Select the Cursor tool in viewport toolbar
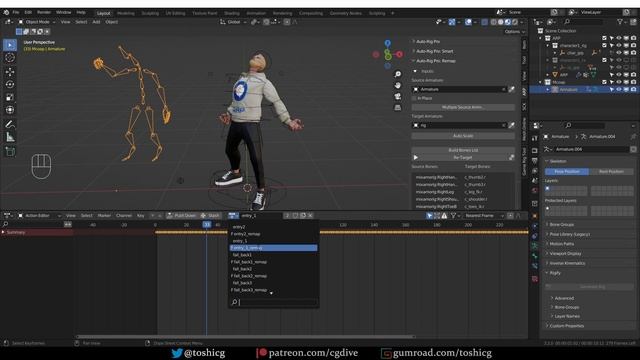This screenshot has width=640, height=360. point(10,58)
